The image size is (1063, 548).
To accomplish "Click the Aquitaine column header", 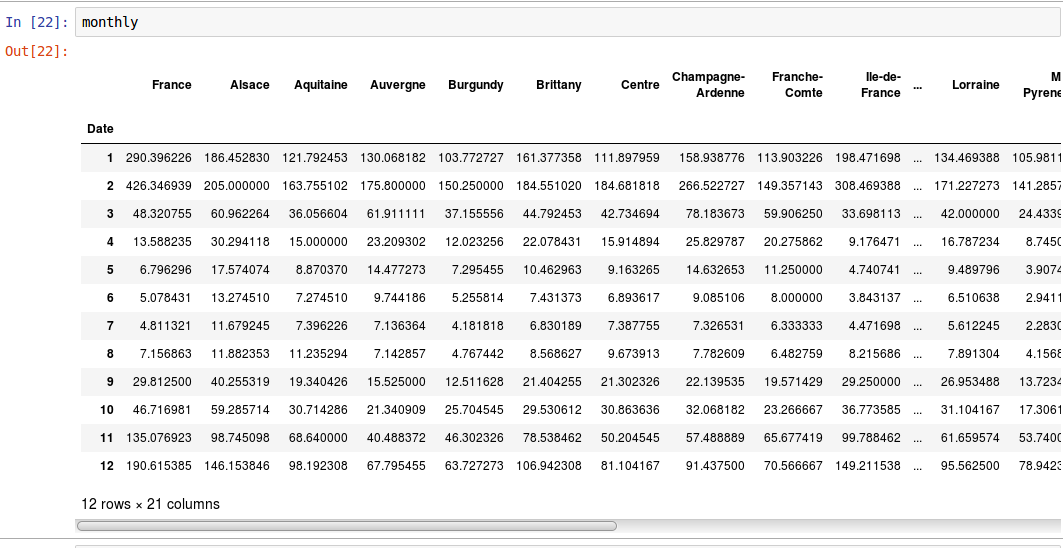I will pos(321,85).
